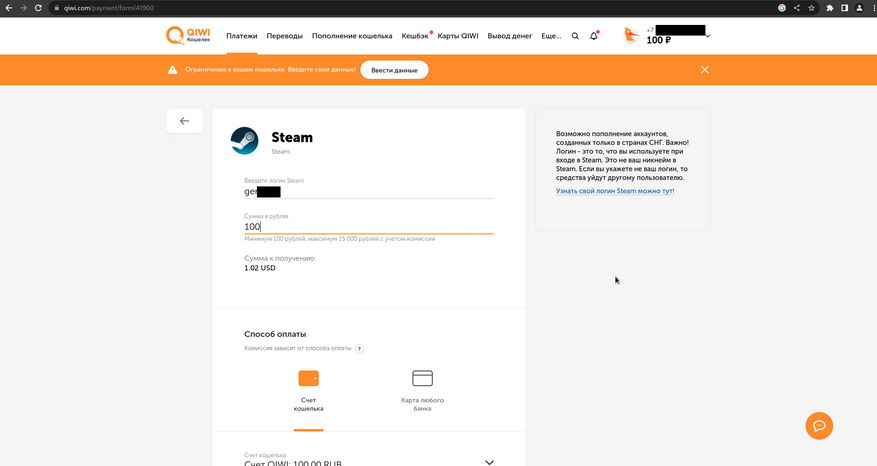Click the Способ оплаты heading
This screenshot has height=466, width=877.
[x=275, y=334]
